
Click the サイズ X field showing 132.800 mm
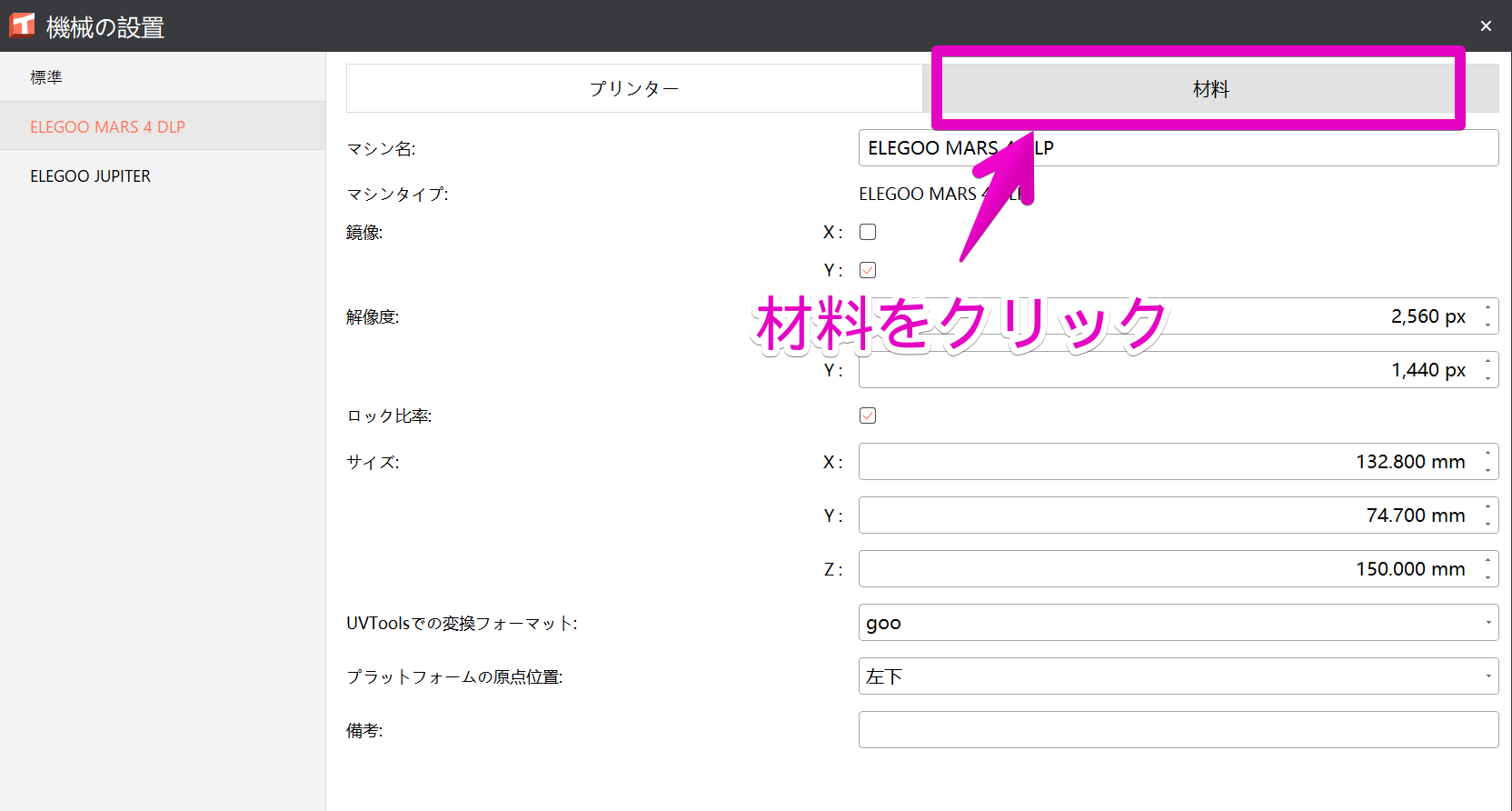[1179, 461]
